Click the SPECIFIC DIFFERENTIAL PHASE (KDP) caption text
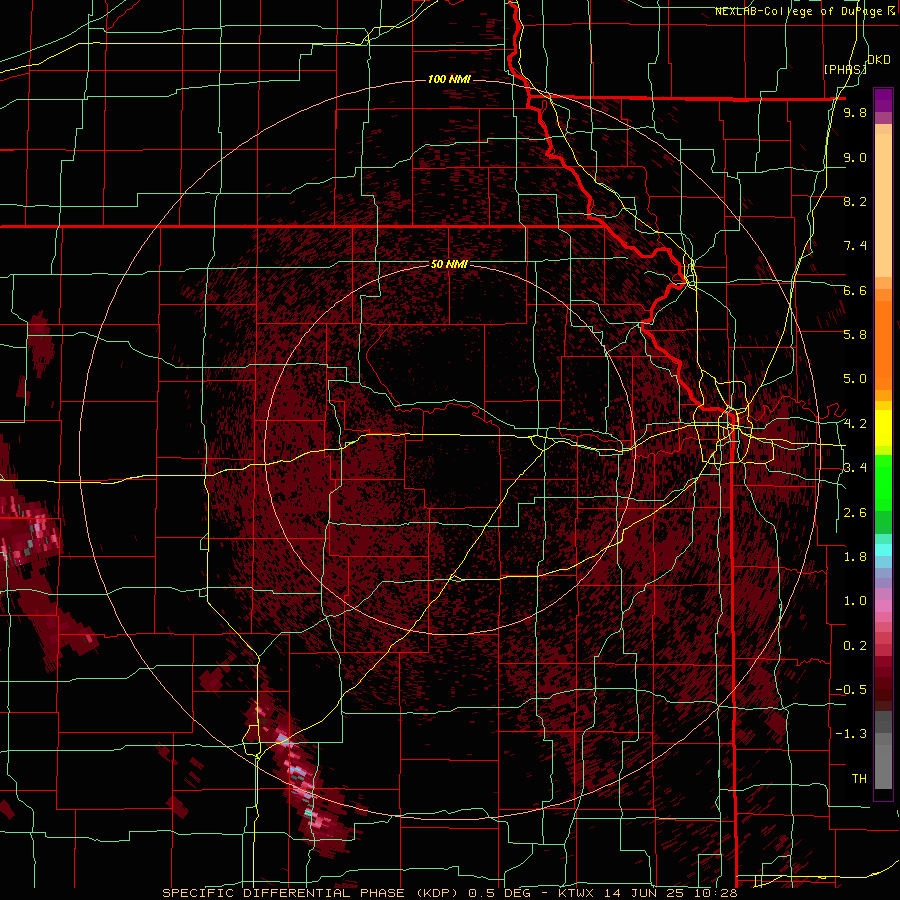 [x=312, y=893]
